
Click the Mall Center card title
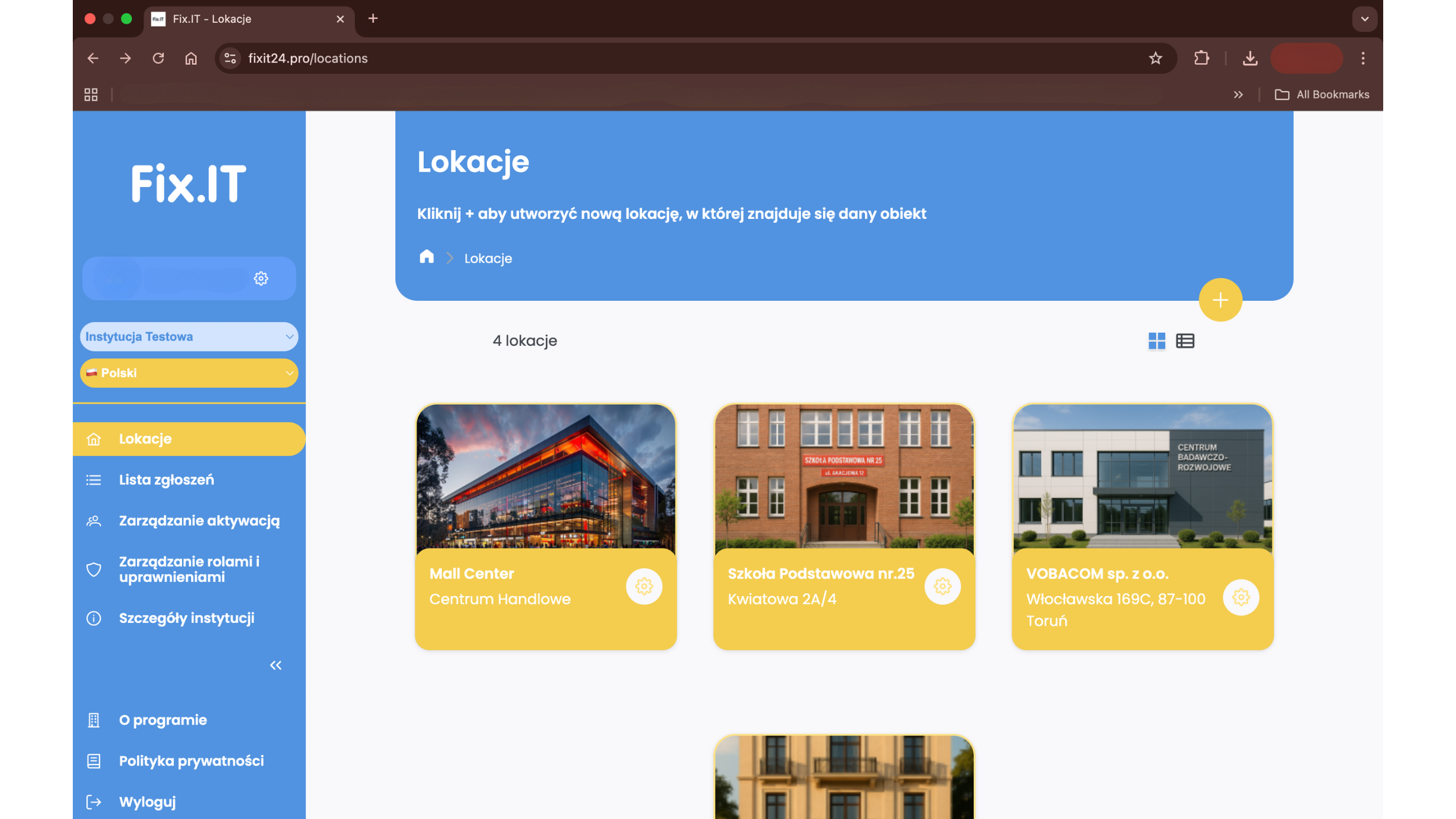click(x=471, y=573)
